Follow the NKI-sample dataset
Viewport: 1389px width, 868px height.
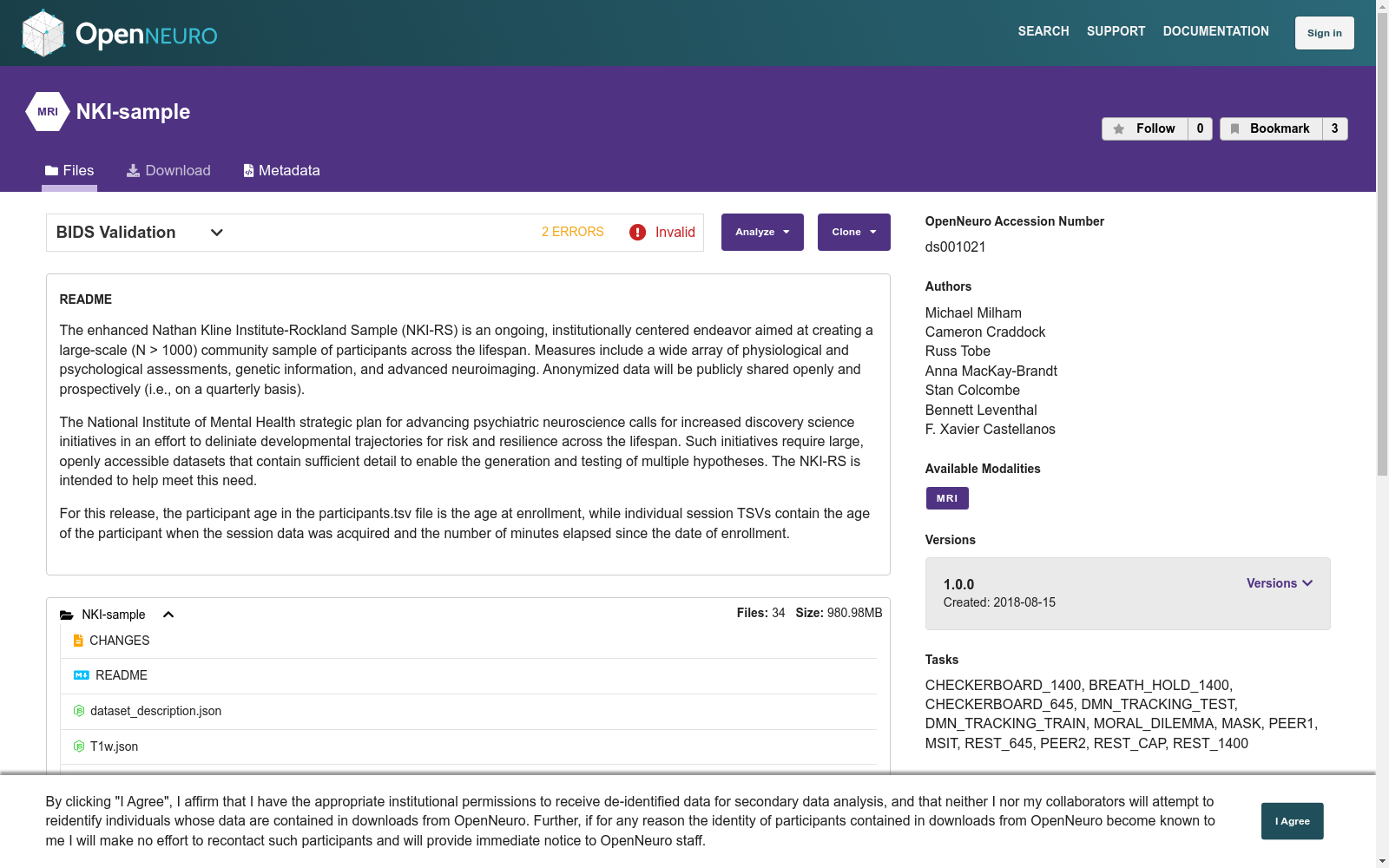[1145, 128]
